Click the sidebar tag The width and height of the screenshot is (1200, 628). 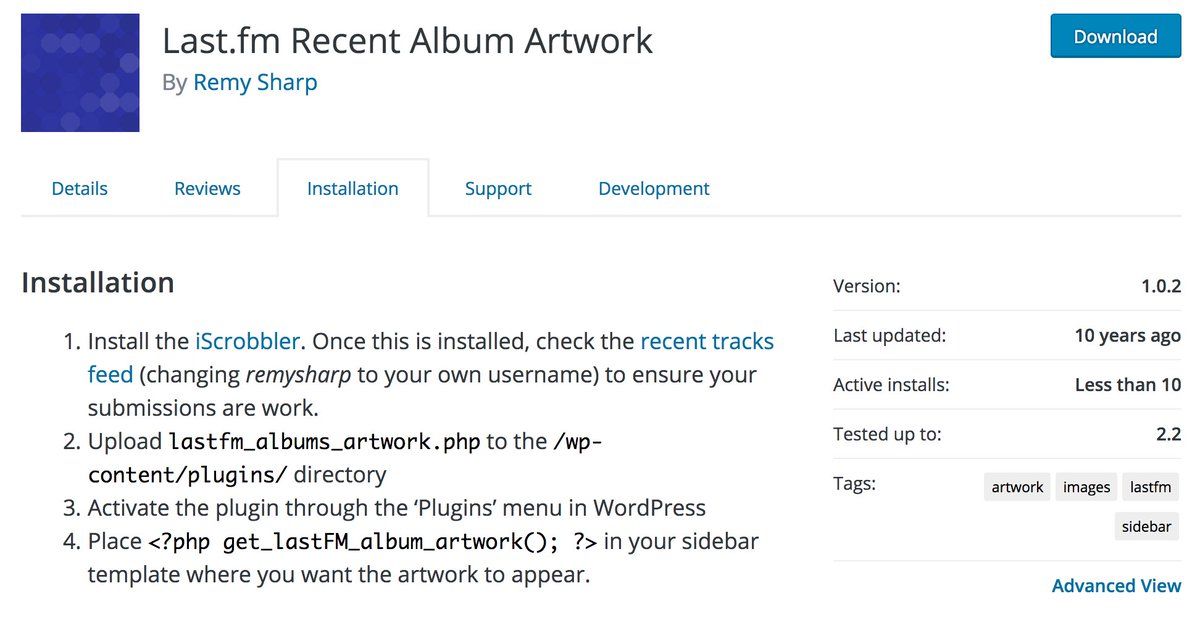coord(1147,526)
